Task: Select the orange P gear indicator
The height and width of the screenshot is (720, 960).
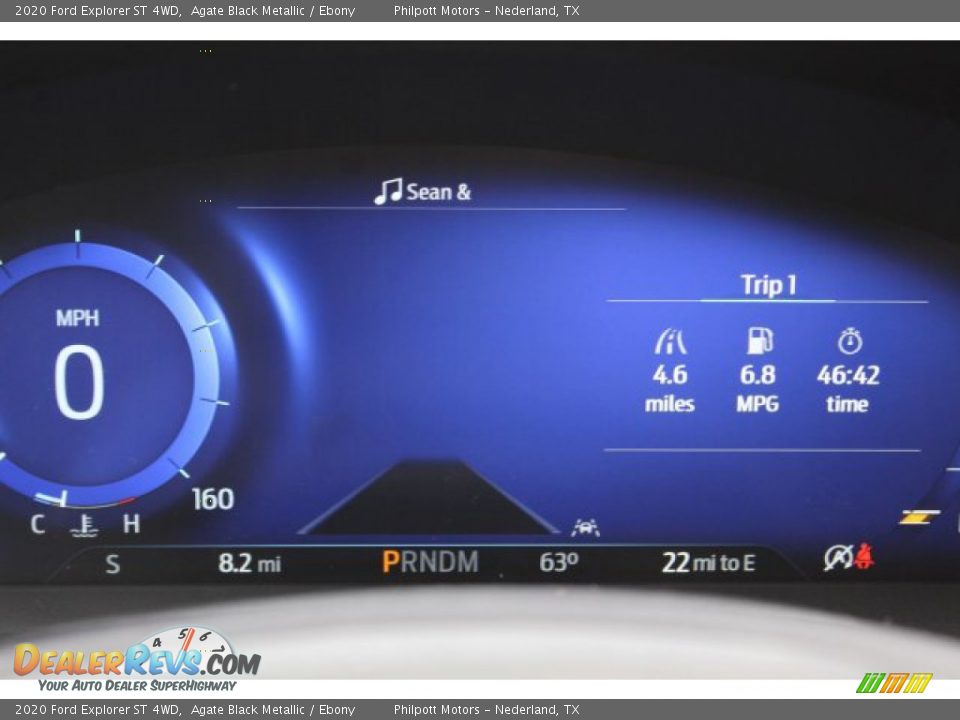Action: point(390,562)
